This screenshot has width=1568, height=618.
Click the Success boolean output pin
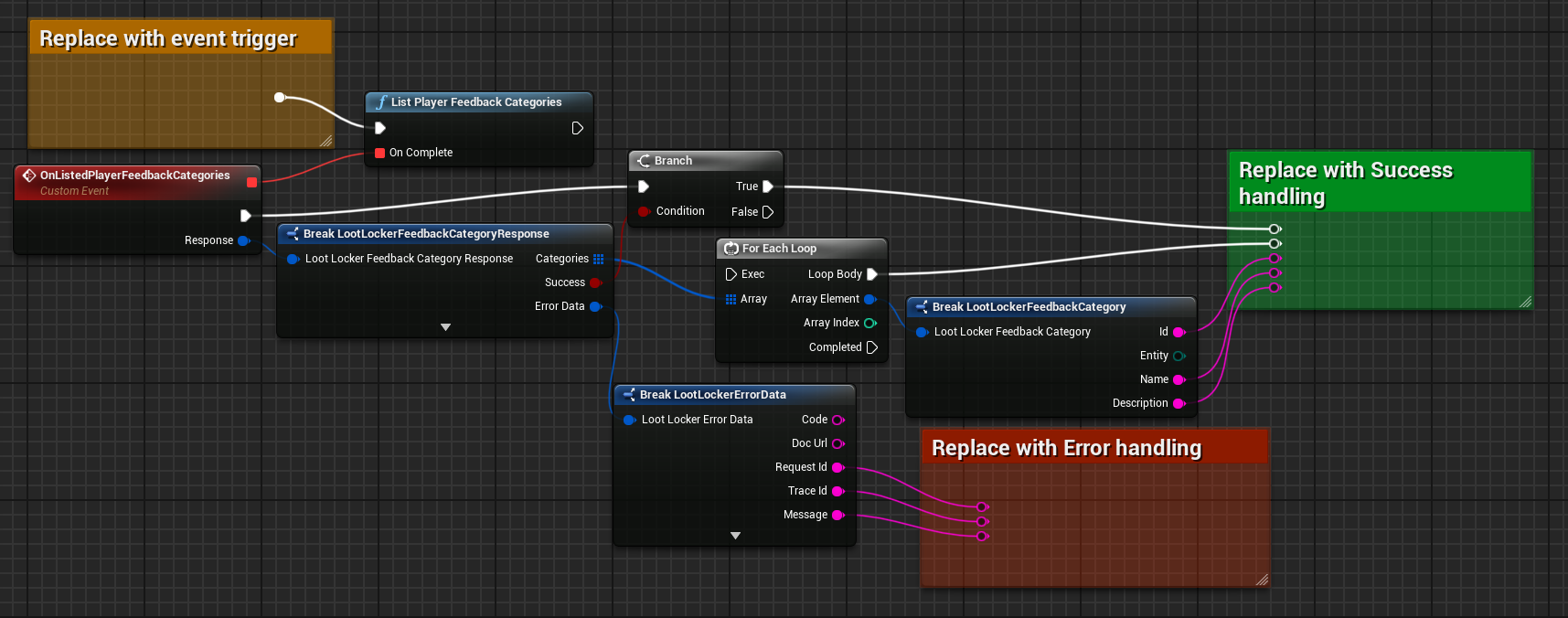coord(596,282)
